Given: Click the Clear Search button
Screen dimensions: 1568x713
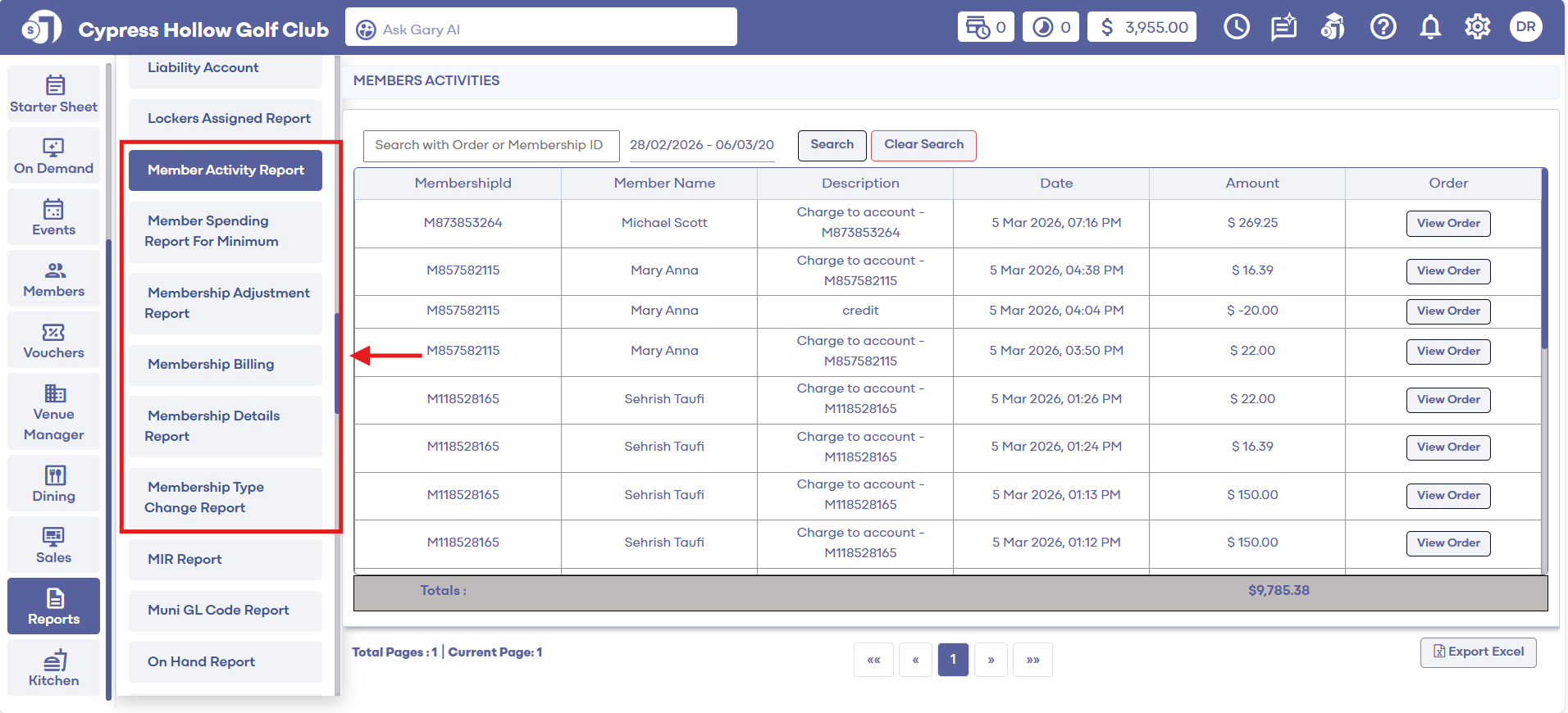Looking at the screenshot, I should [x=923, y=145].
